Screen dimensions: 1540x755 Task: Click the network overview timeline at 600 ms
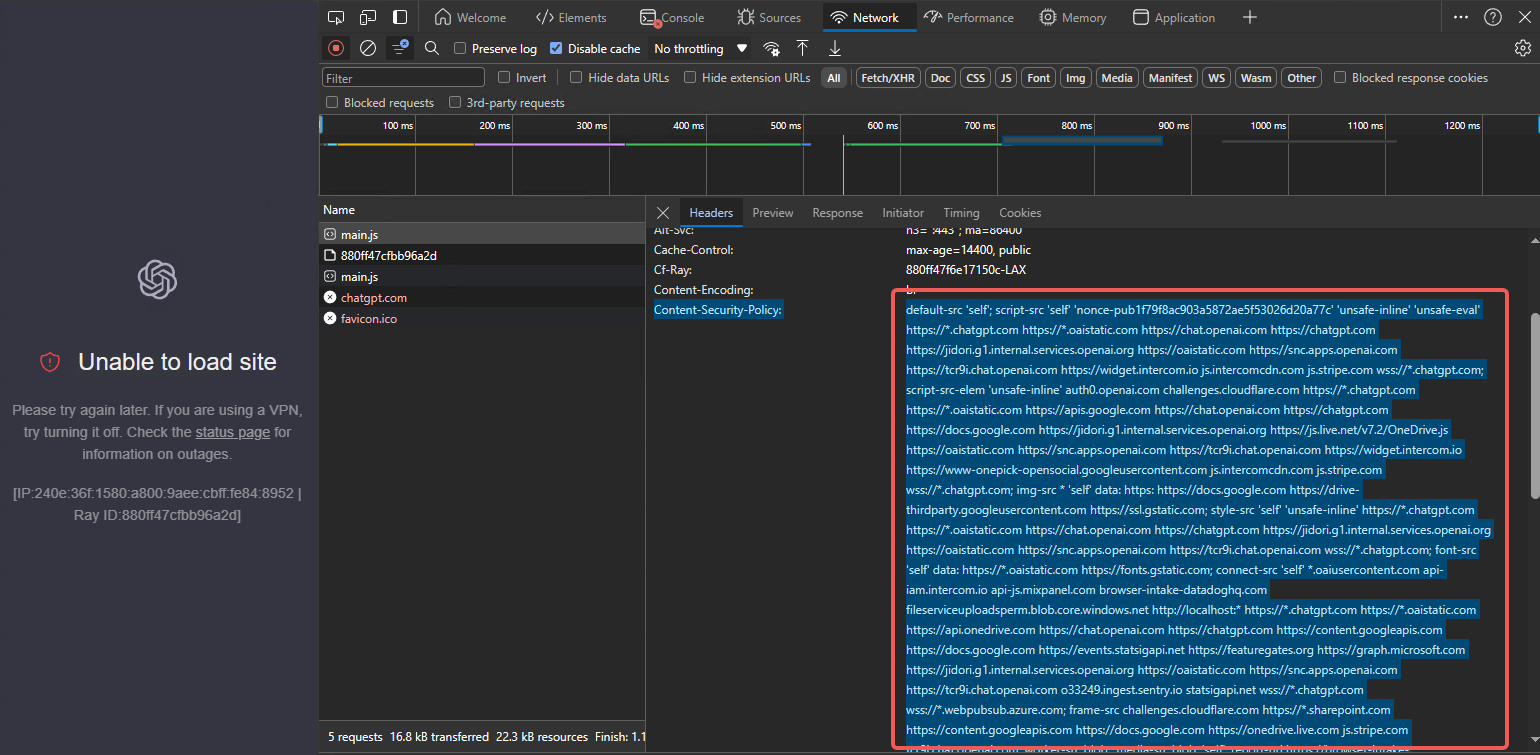[x=882, y=126]
